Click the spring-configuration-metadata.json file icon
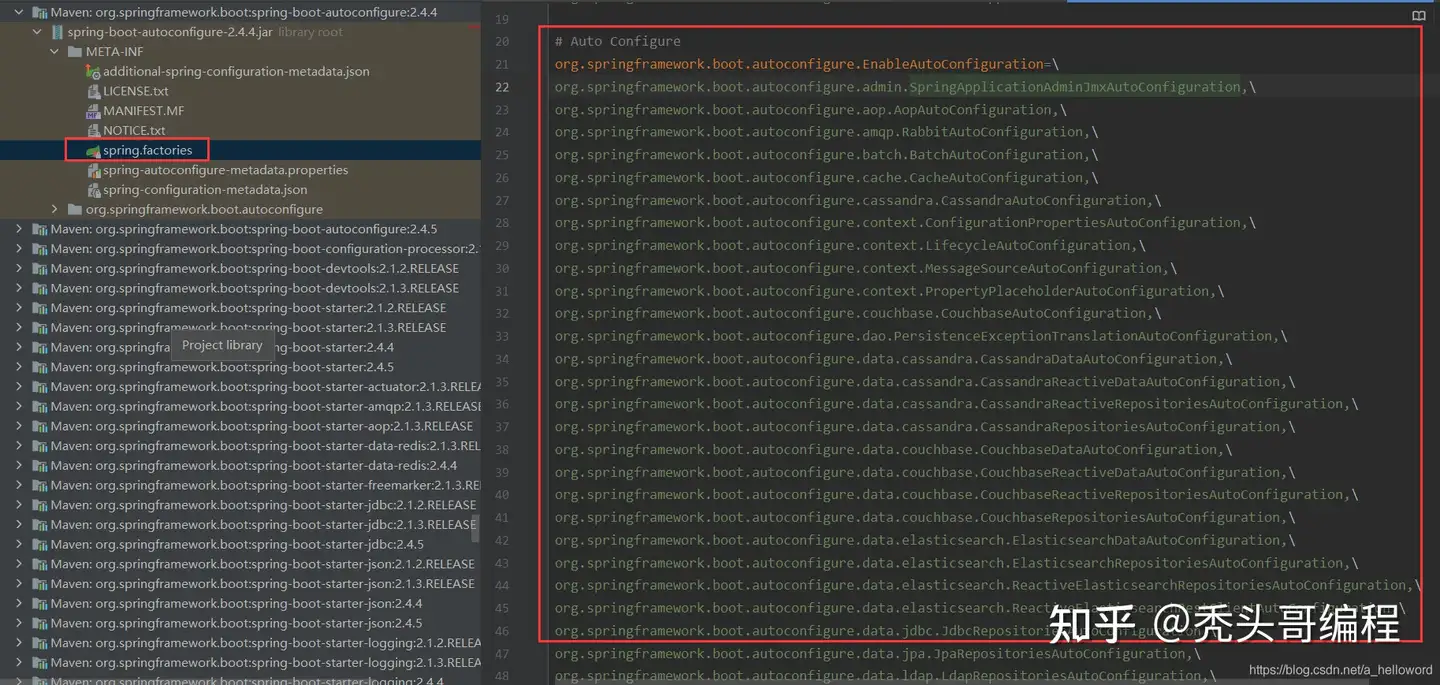This screenshot has width=1440, height=685. click(93, 190)
